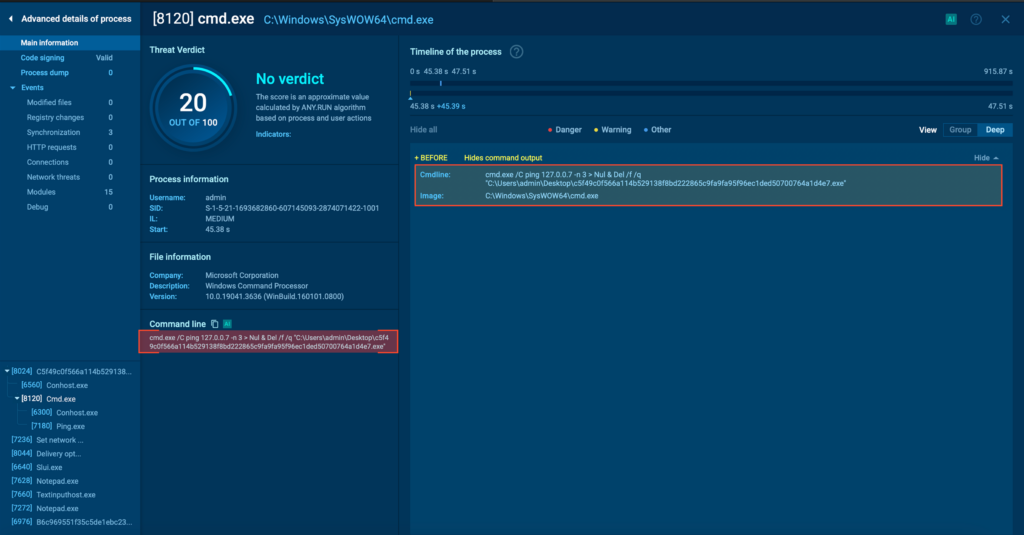Click the help question mark in header
Image resolution: width=1024 pixels, height=535 pixels.
pyautogui.click(x=976, y=19)
